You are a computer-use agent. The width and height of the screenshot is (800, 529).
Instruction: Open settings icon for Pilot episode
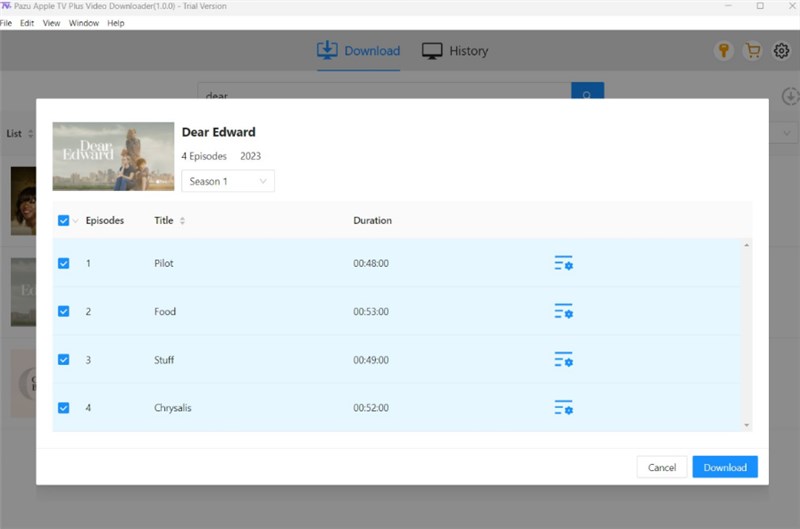point(563,263)
